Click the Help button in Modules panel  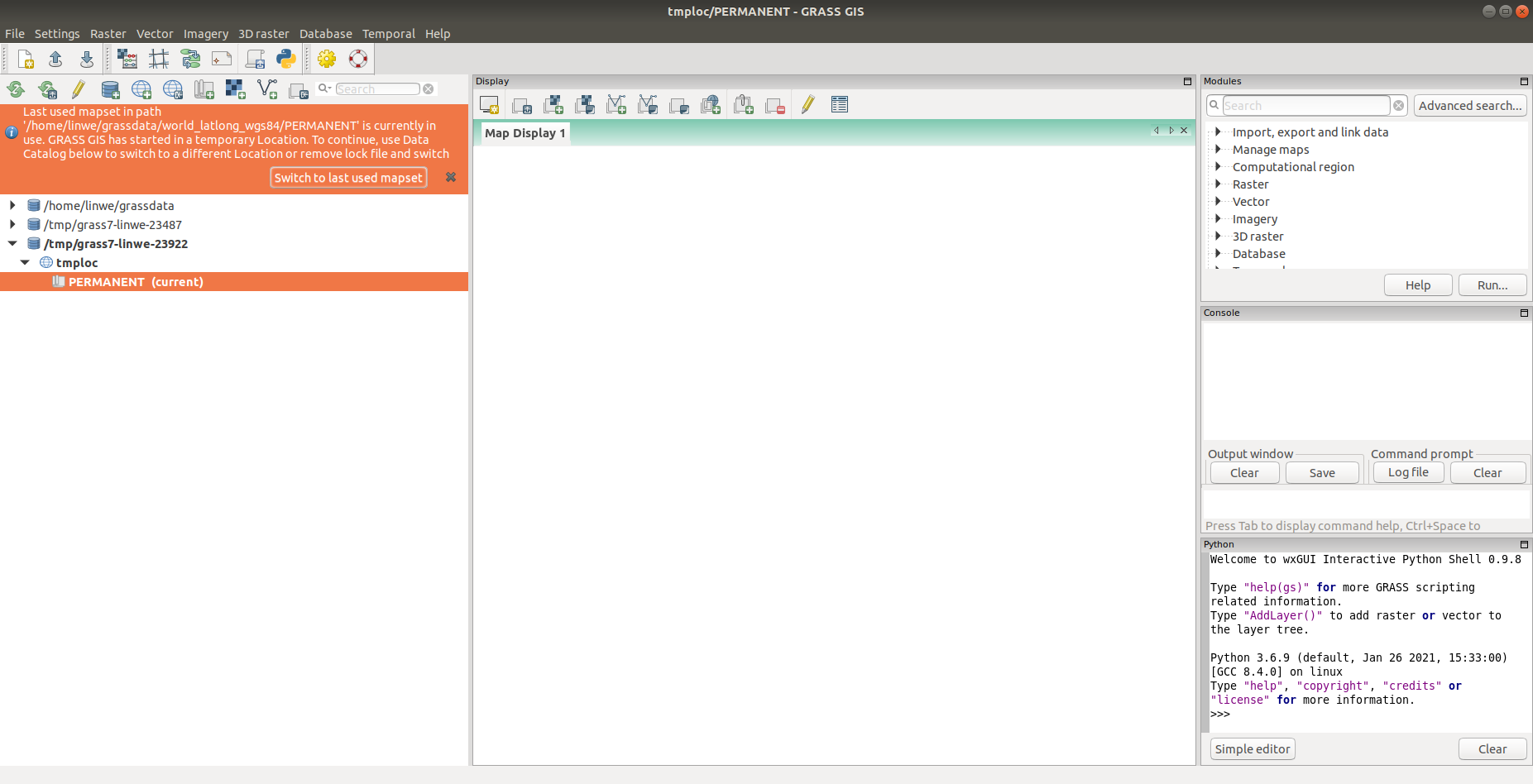[1418, 285]
